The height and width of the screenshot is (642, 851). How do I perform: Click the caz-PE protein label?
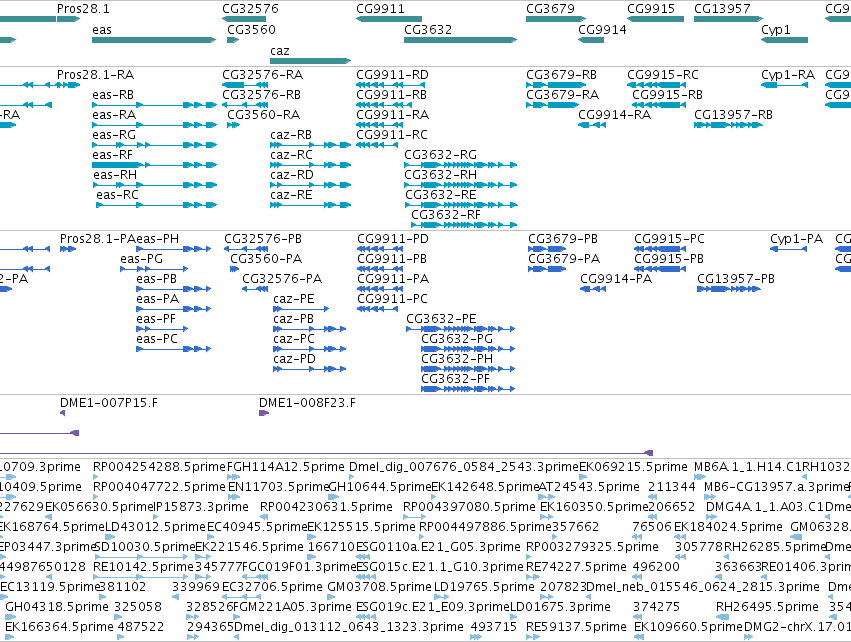click(294, 300)
